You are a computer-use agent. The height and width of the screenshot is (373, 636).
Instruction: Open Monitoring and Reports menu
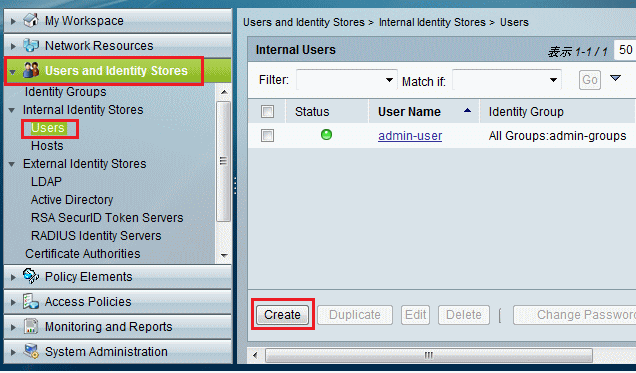[x=118, y=326]
